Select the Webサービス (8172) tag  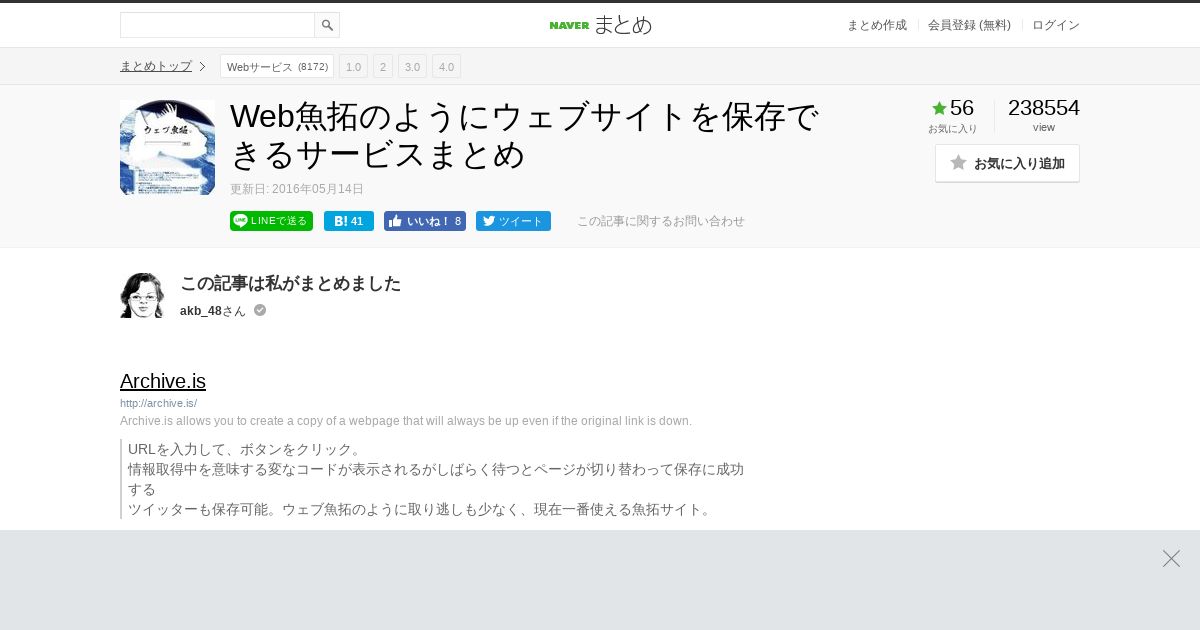point(277,66)
